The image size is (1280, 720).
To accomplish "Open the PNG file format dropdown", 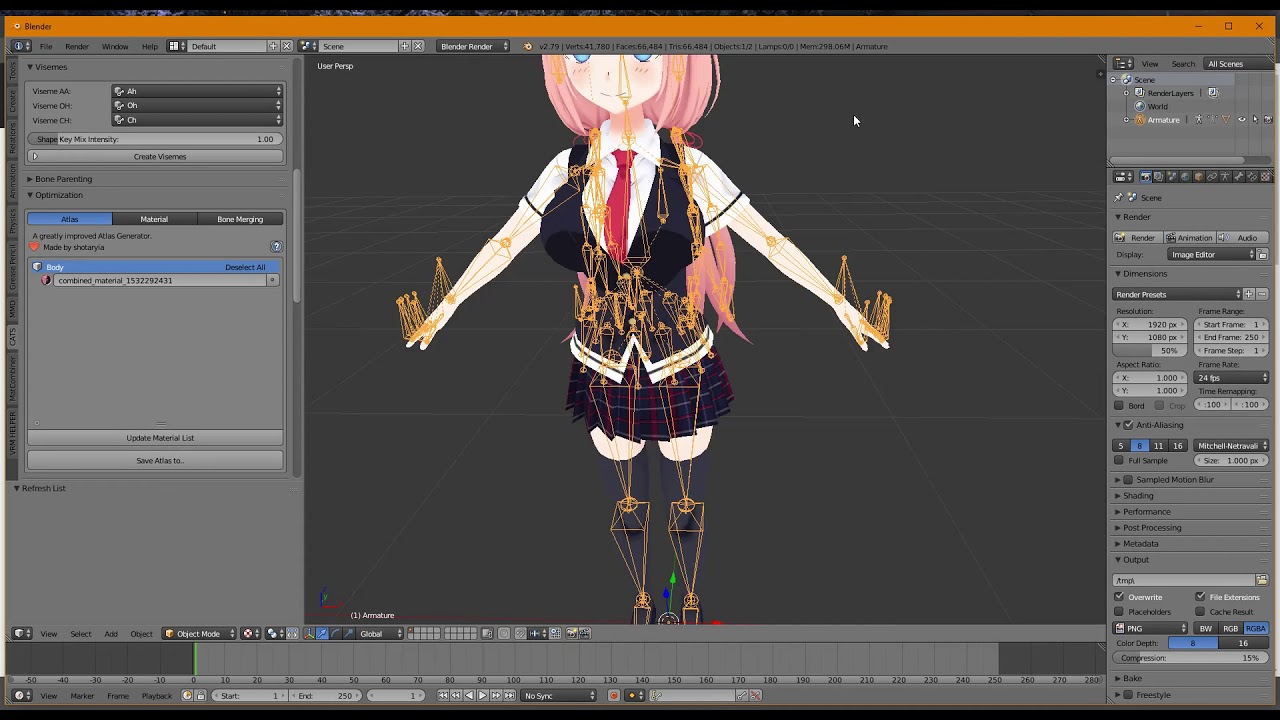I will [x=1152, y=629].
